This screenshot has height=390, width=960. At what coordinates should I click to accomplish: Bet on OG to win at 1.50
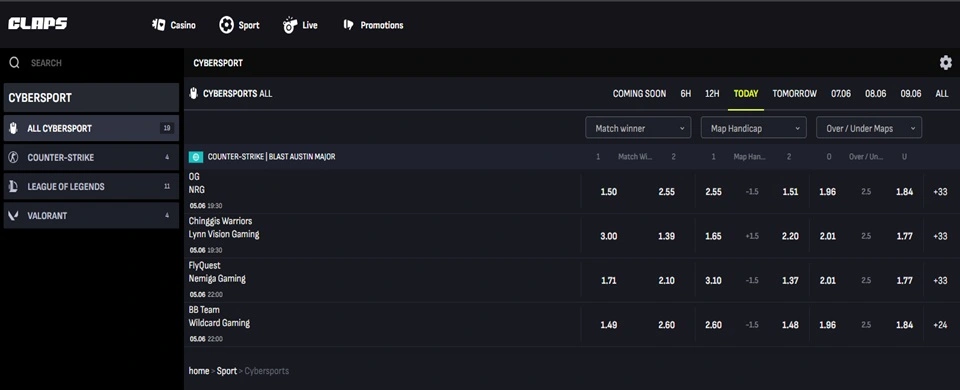[609, 192]
